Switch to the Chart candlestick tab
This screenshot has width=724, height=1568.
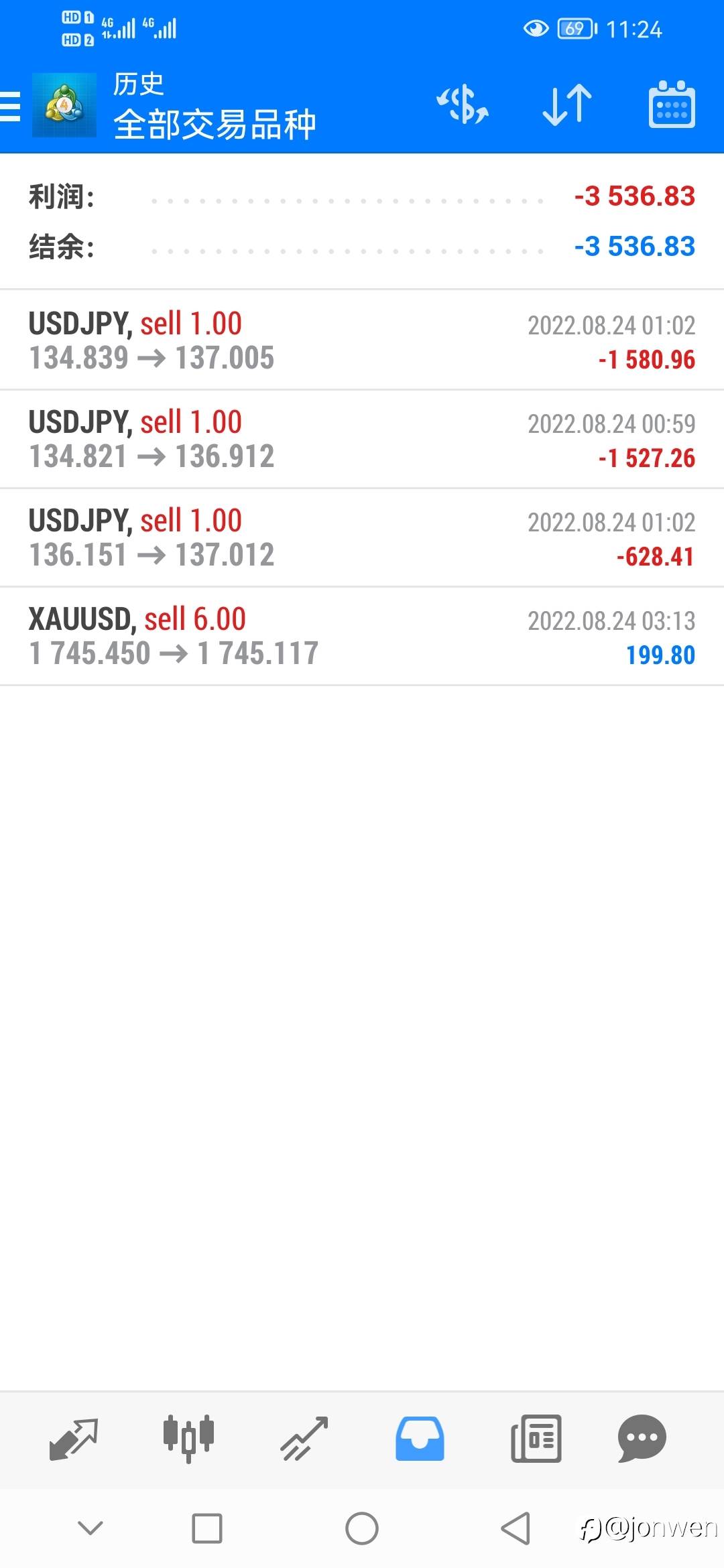coord(188,1438)
